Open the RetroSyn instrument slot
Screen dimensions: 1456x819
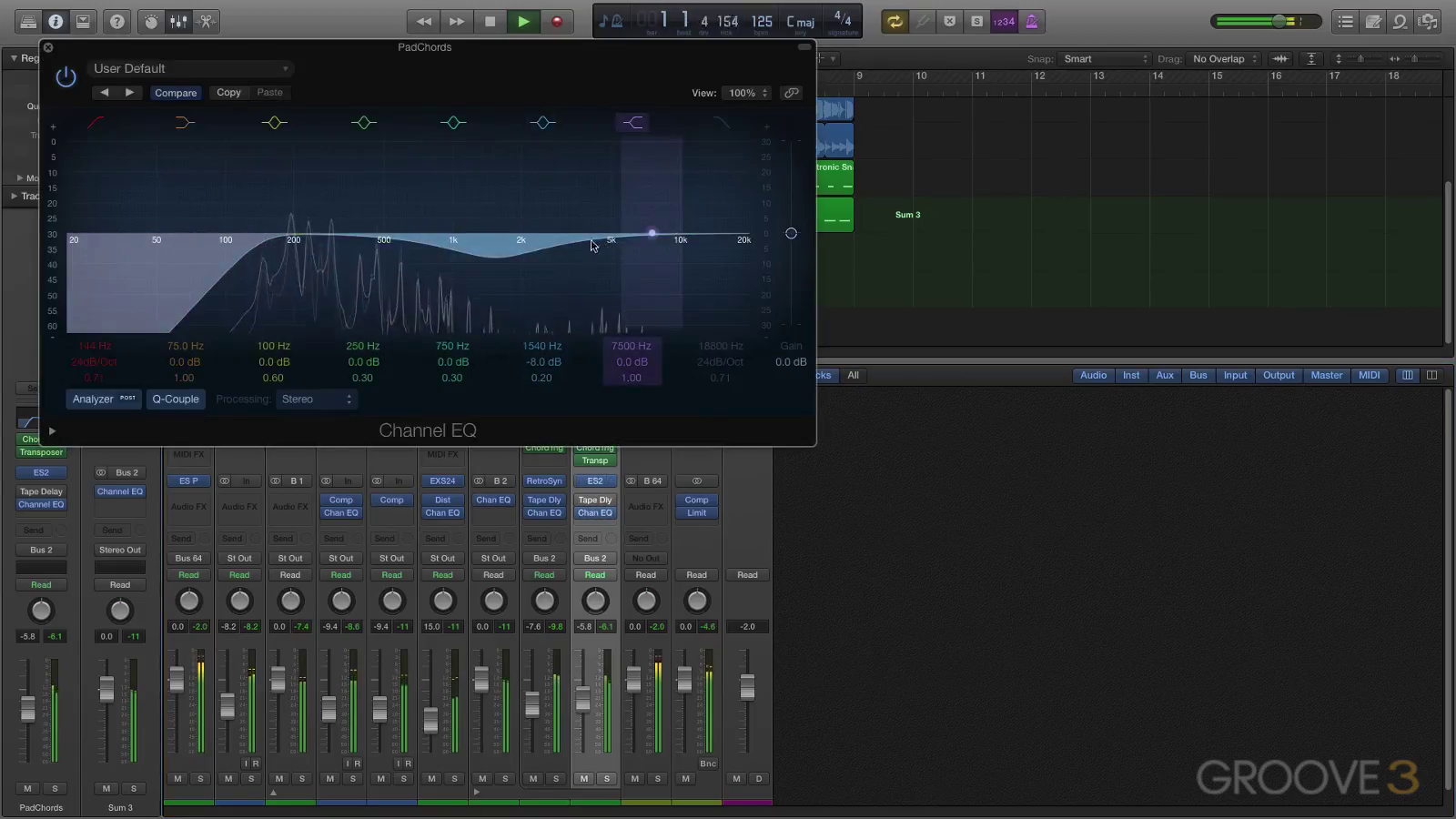point(544,480)
